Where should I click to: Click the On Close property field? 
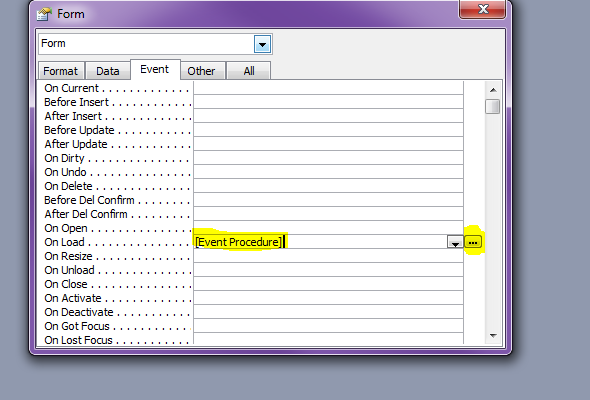coord(328,284)
